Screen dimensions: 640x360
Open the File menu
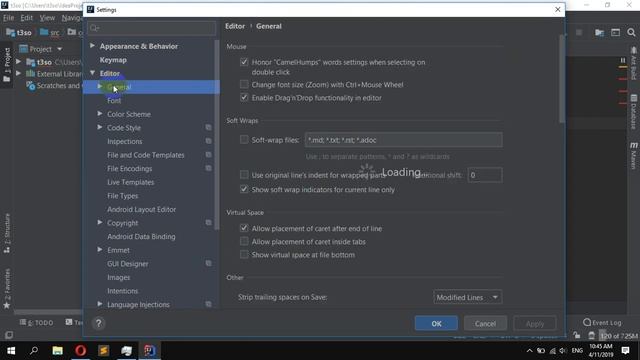coord(9,18)
